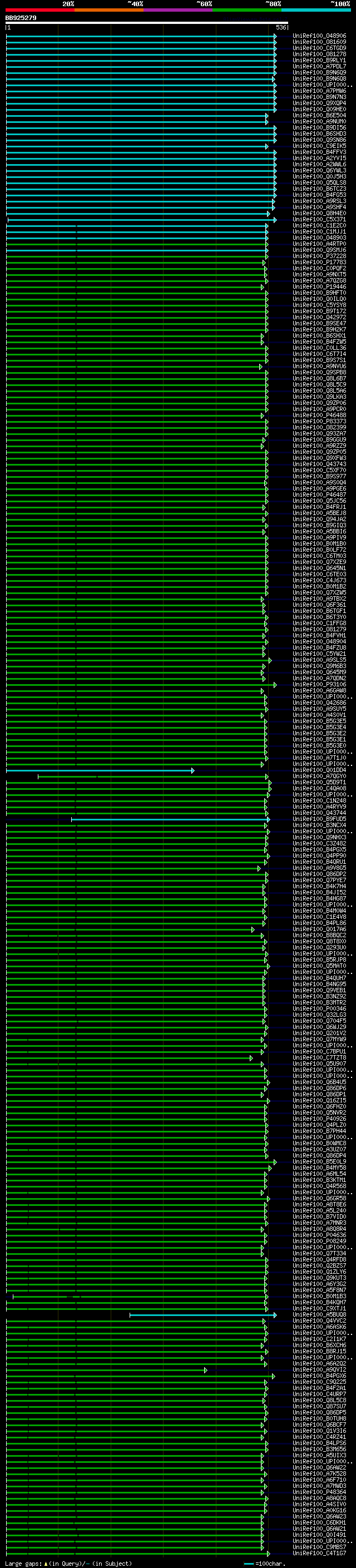
Task: Open hit UniRef100_C3Z482
Action: coord(319,844)
